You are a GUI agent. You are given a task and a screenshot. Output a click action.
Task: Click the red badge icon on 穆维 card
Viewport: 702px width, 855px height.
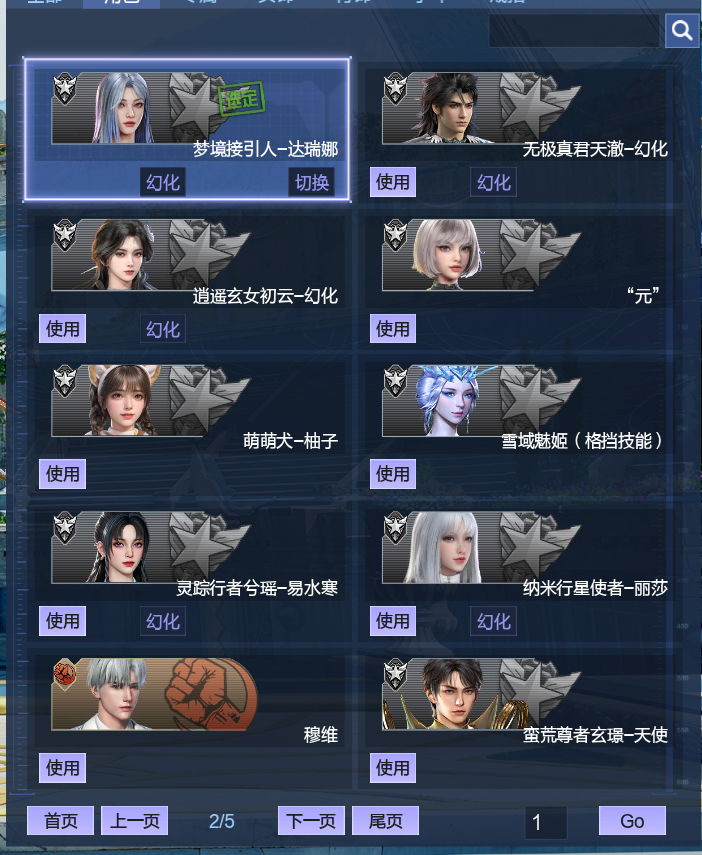coord(65,673)
